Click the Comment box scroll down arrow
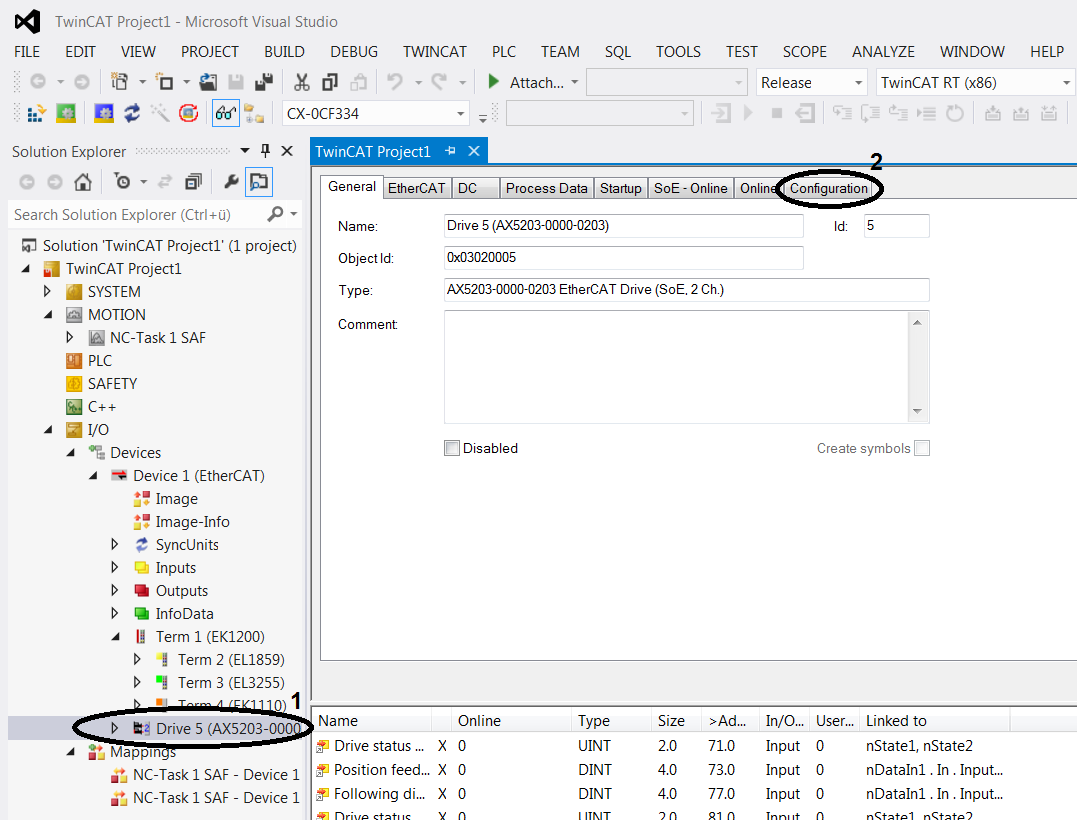The image size is (1077, 820). (918, 411)
